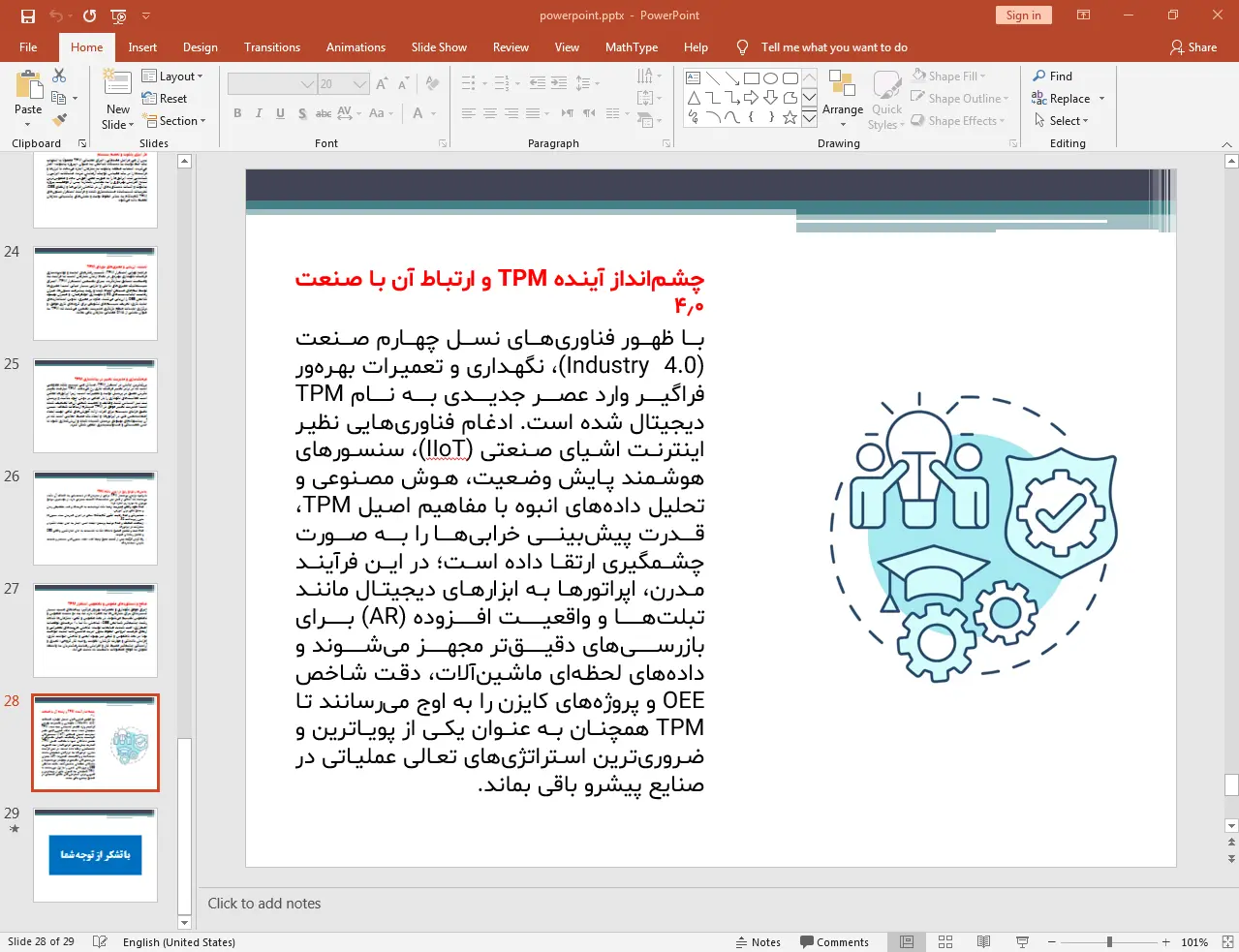The width and height of the screenshot is (1239, 952).
Task: Clear all formatting icon
Action: pyautogui.click(x=432, y=84)
